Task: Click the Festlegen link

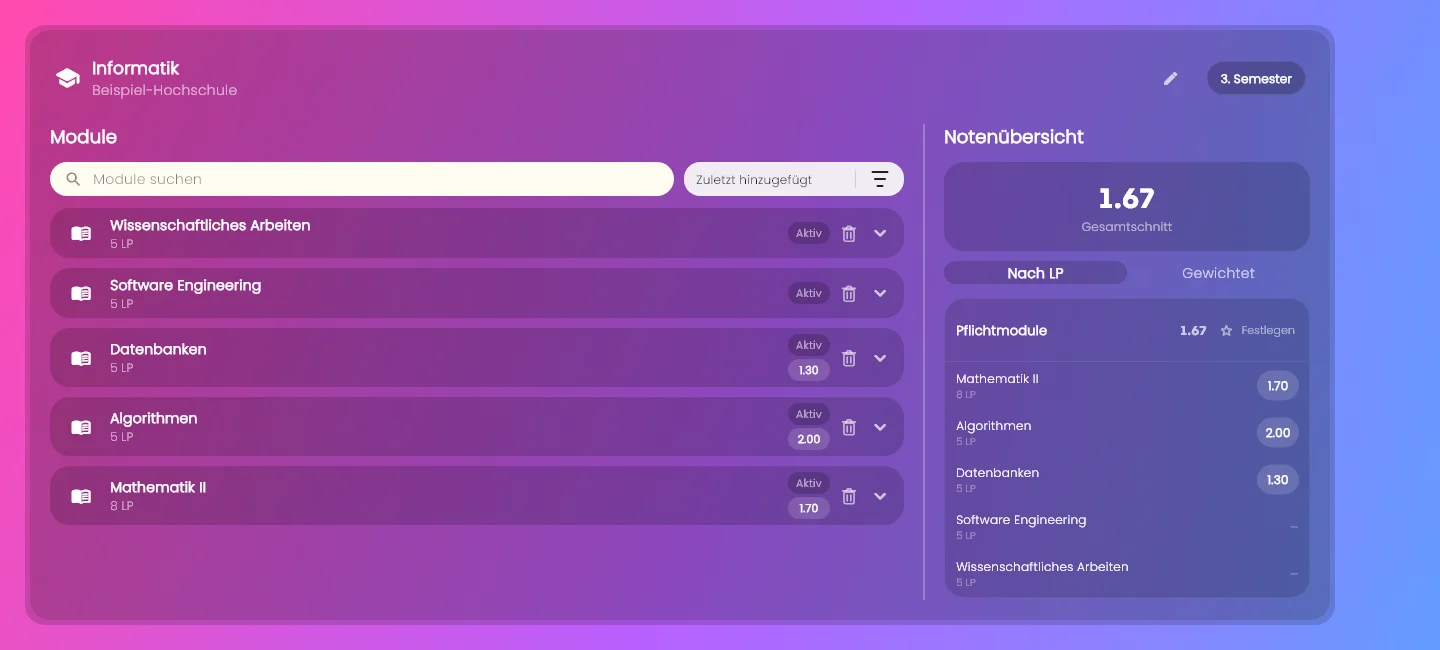Action: point(1268,330)
